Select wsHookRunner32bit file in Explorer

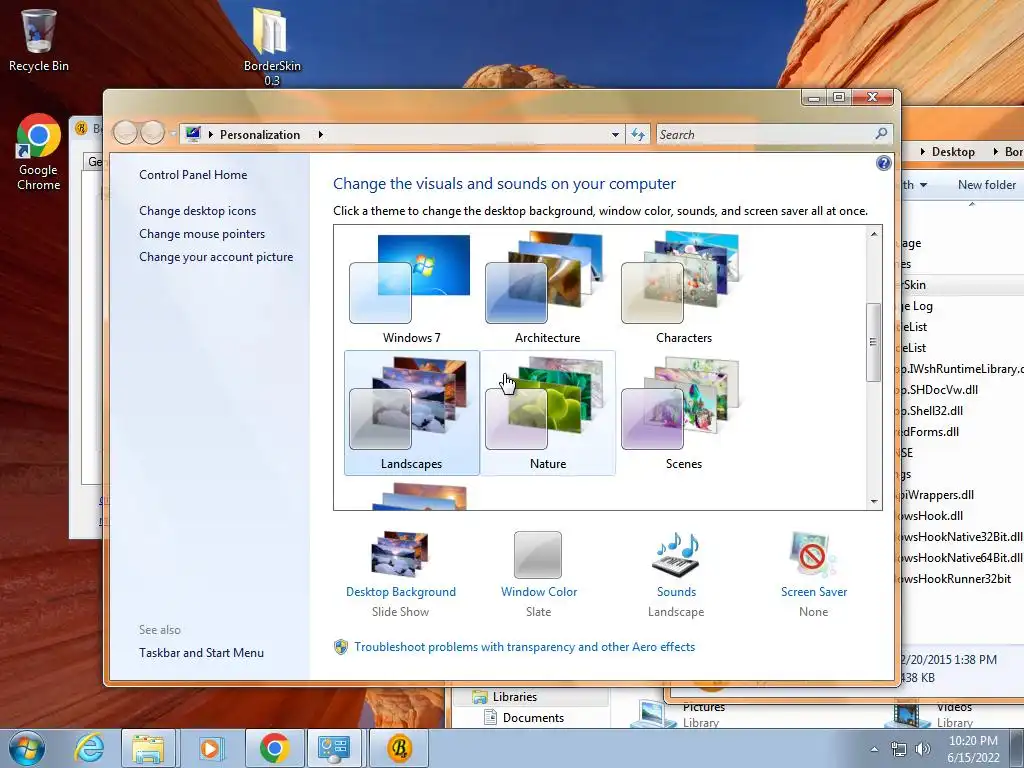(956, 579)
